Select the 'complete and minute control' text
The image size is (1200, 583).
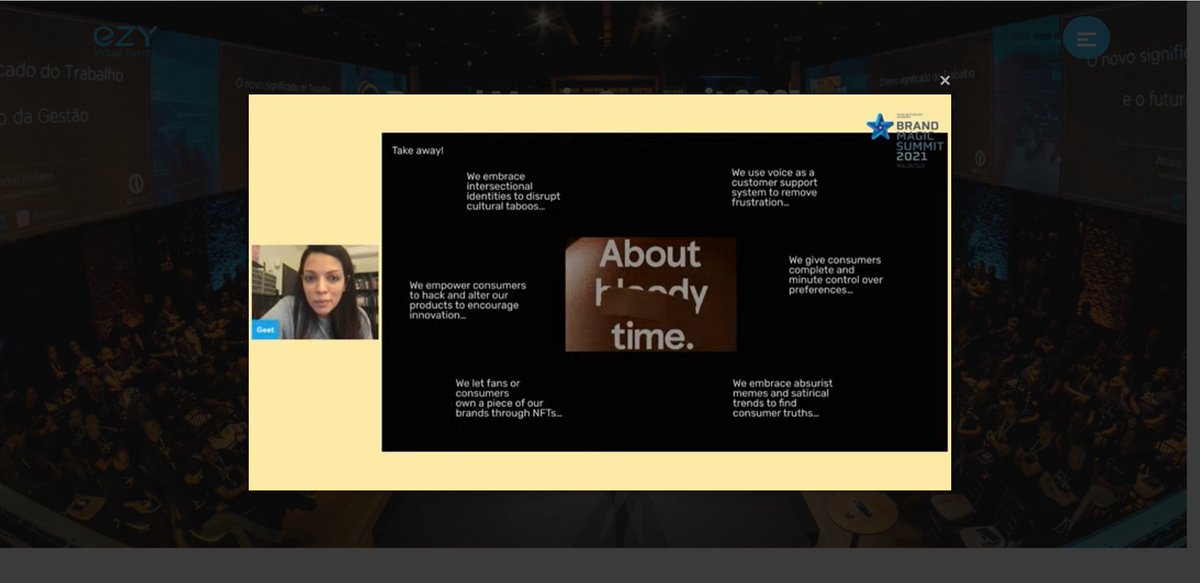click(x=836, y=275)
